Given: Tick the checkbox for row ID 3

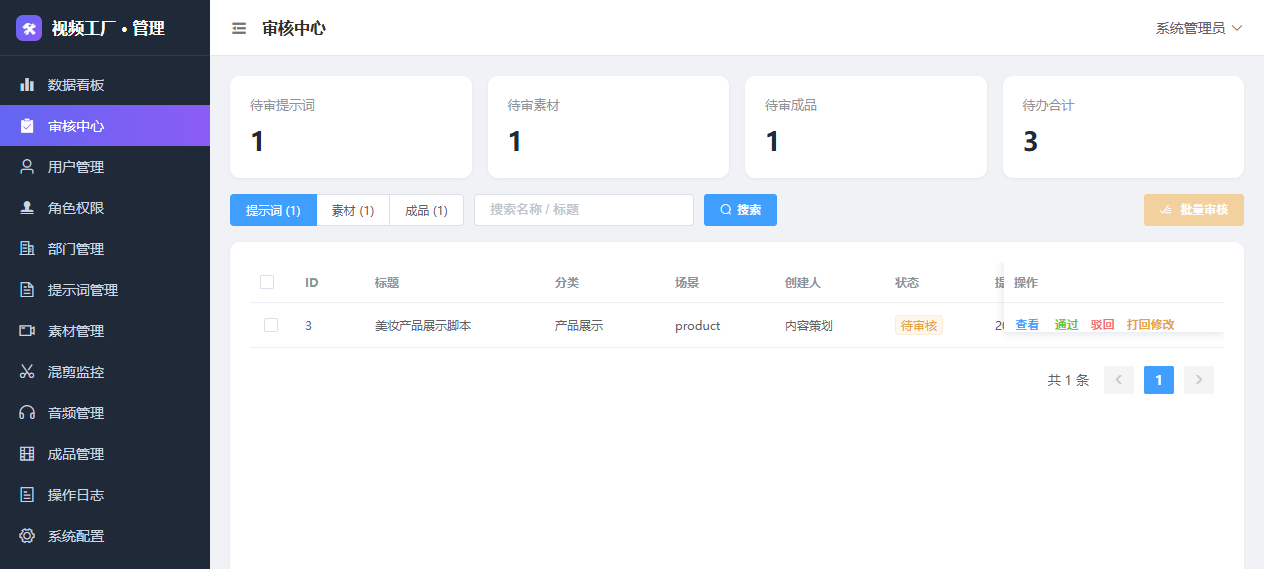Looking at the screenshot, I should pos(271,325).
